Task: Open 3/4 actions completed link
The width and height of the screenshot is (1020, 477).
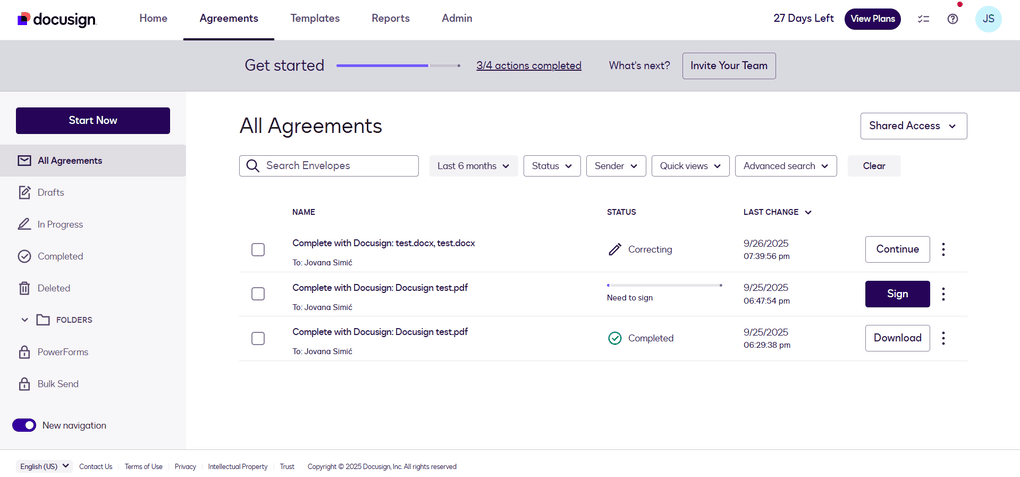Action: (529, 66)
